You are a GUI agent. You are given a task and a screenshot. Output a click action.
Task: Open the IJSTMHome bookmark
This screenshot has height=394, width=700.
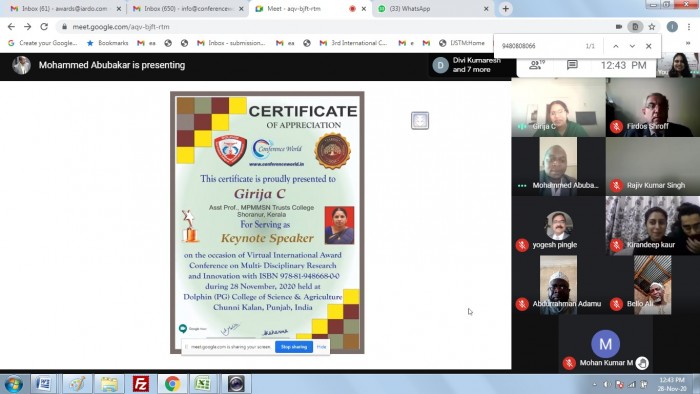tap(462, 43)
